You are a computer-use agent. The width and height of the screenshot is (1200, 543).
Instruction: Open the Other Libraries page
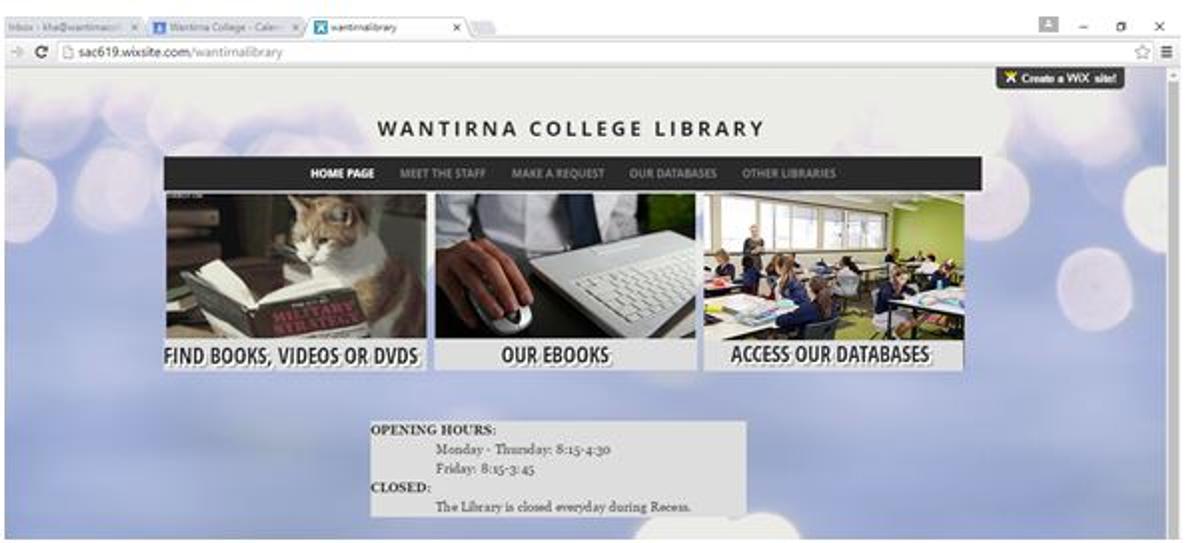[x=789, y=173]
